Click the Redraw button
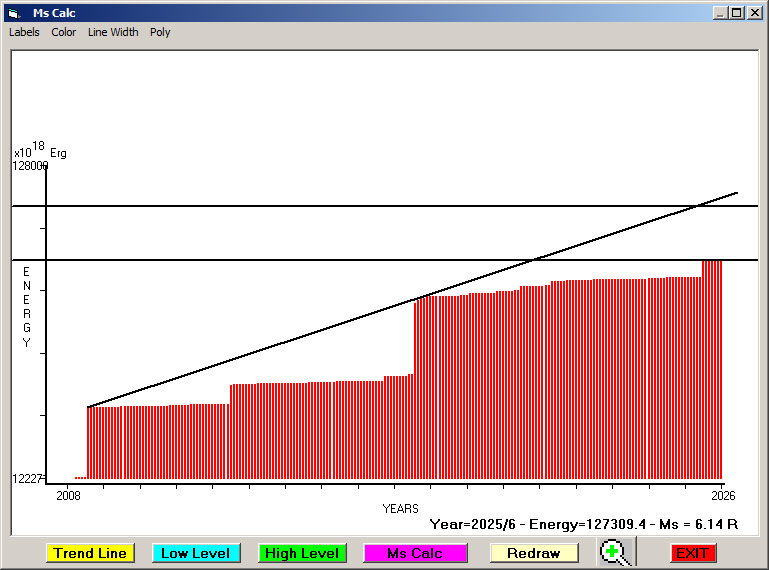The width and height of the screenshot is (769, 570). 534,553
